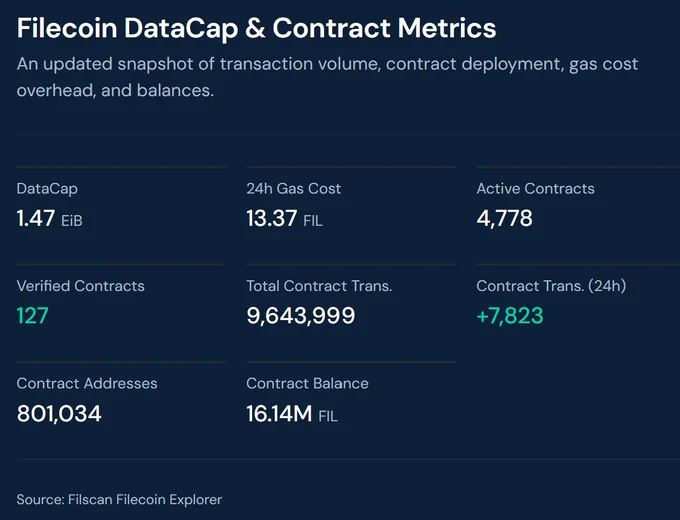
Task: Select the Verified Contracts label
Action: [81, 286]
